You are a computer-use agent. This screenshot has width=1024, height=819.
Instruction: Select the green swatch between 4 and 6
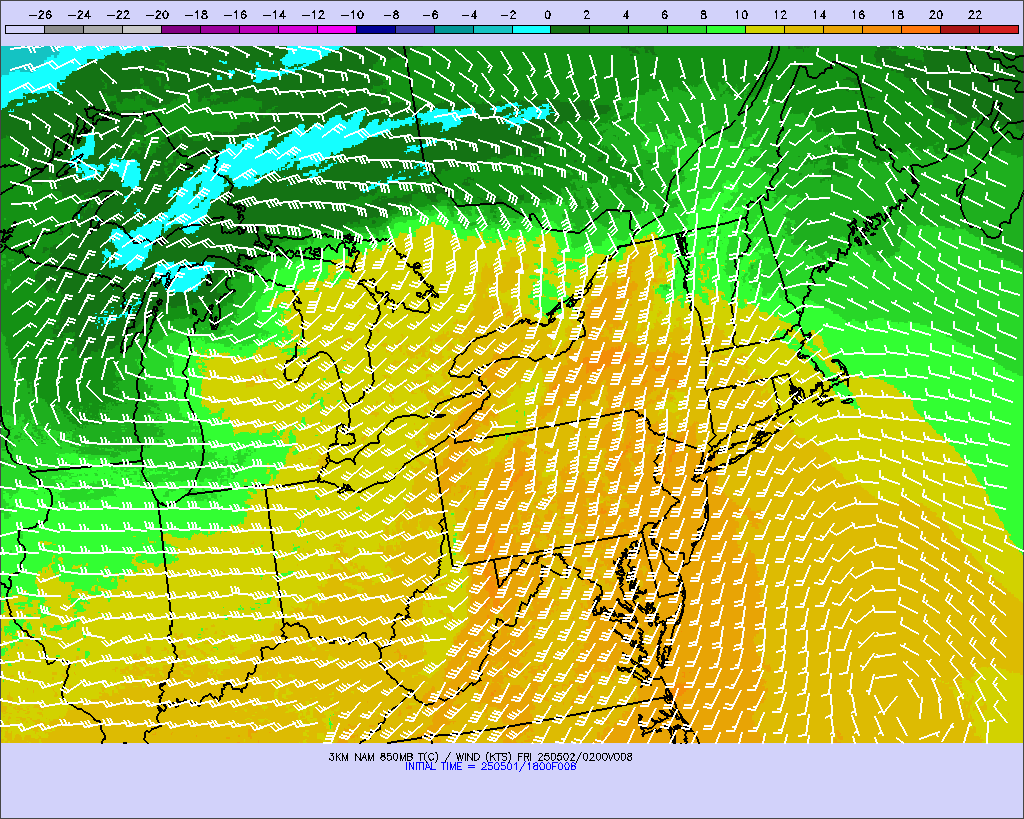click(x=648, y=29)
